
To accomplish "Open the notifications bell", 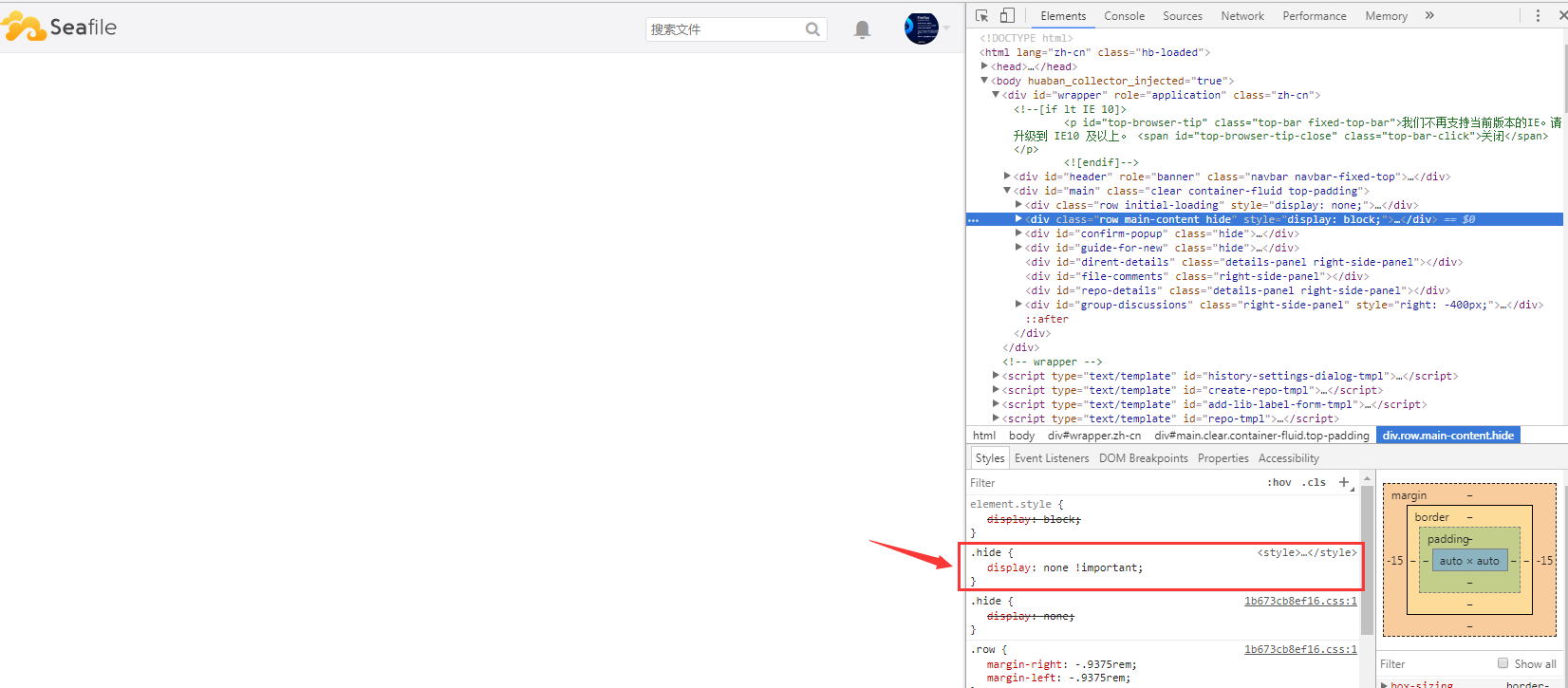I will pyautogui.click(x=862, y=29).
